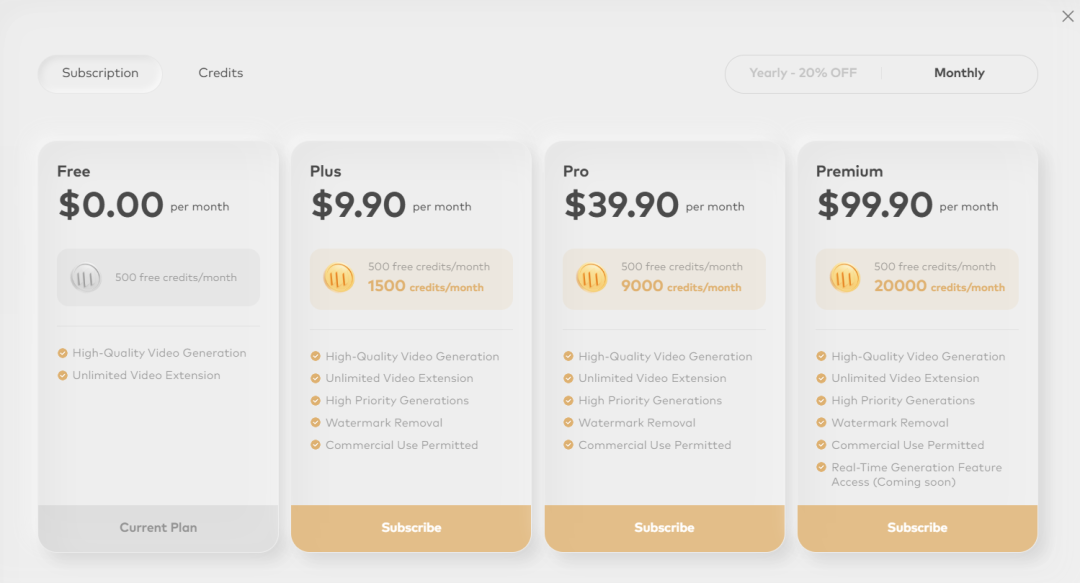Click the gold coin icon in Premium plan
The height and width of the screenshot is (583, 1080).
[x=844, y=278]
